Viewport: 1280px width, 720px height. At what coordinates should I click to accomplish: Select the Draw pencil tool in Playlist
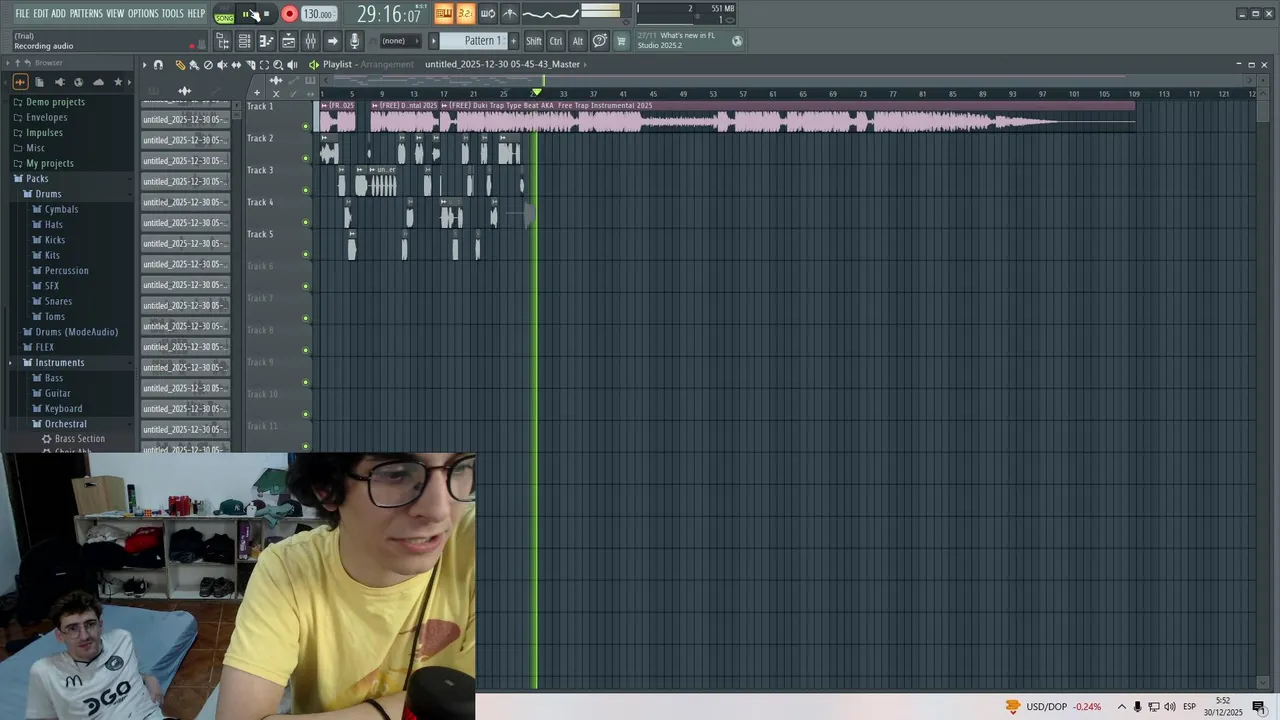click(x=180, y=64)
